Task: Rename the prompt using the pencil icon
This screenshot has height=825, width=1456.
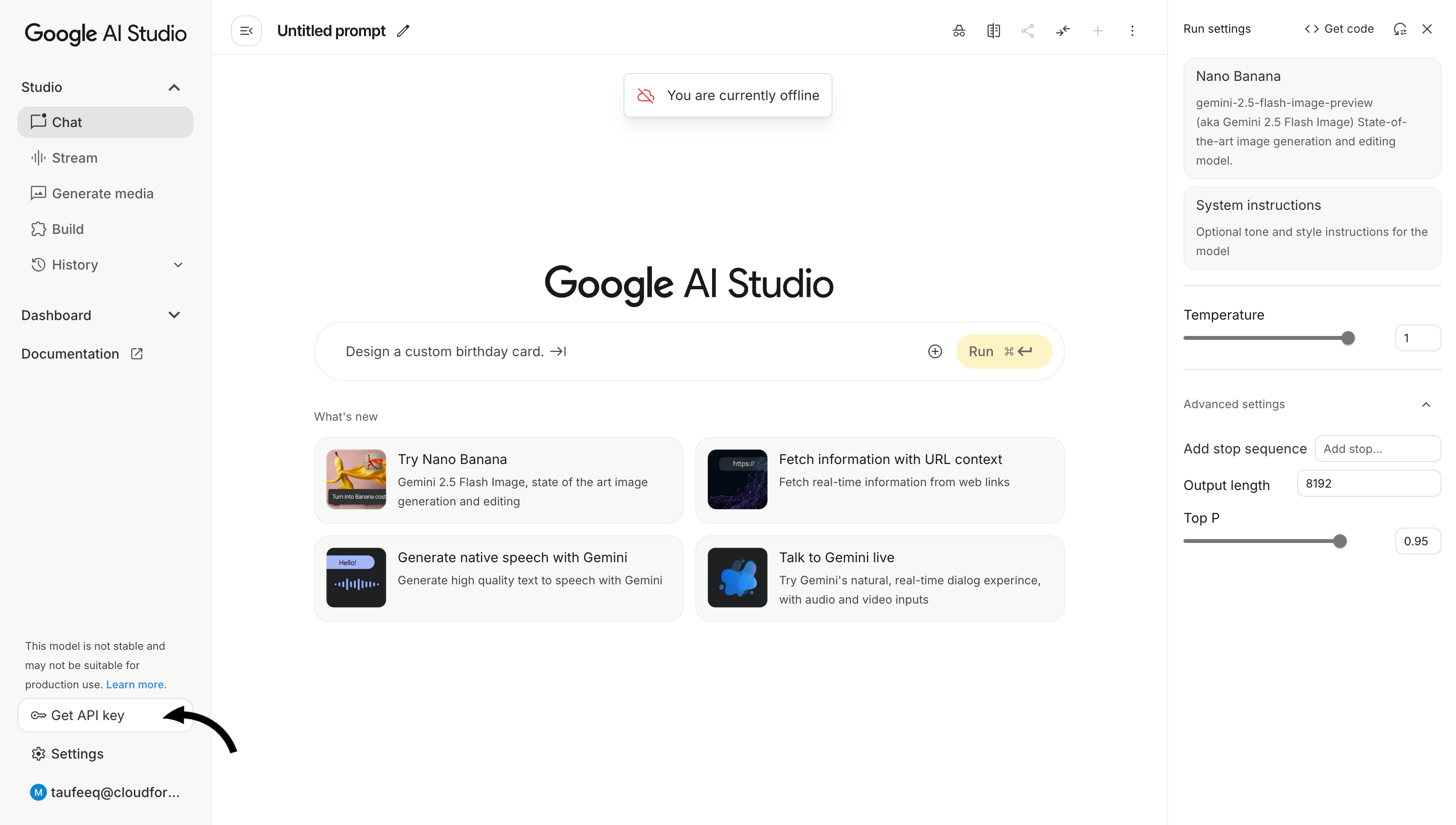Action: tap(403, 31)
